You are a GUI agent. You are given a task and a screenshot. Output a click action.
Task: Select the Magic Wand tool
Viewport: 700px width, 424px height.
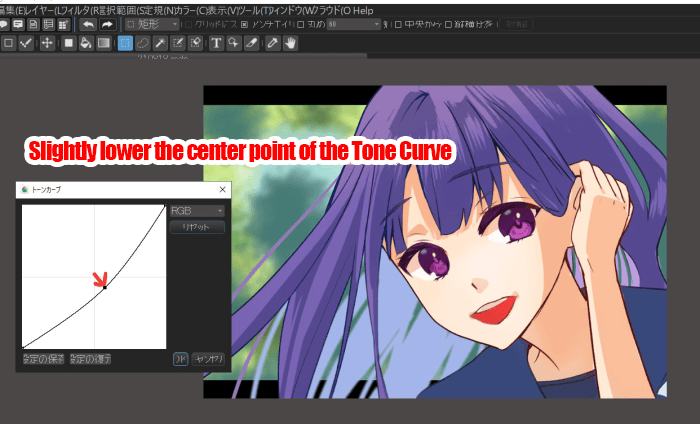[160, 43]
